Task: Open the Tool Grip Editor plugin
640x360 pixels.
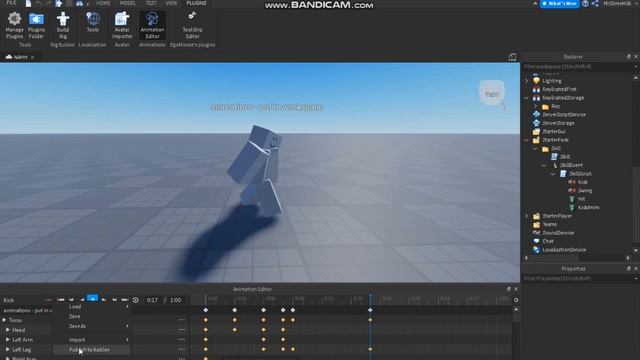Action: 192,25
